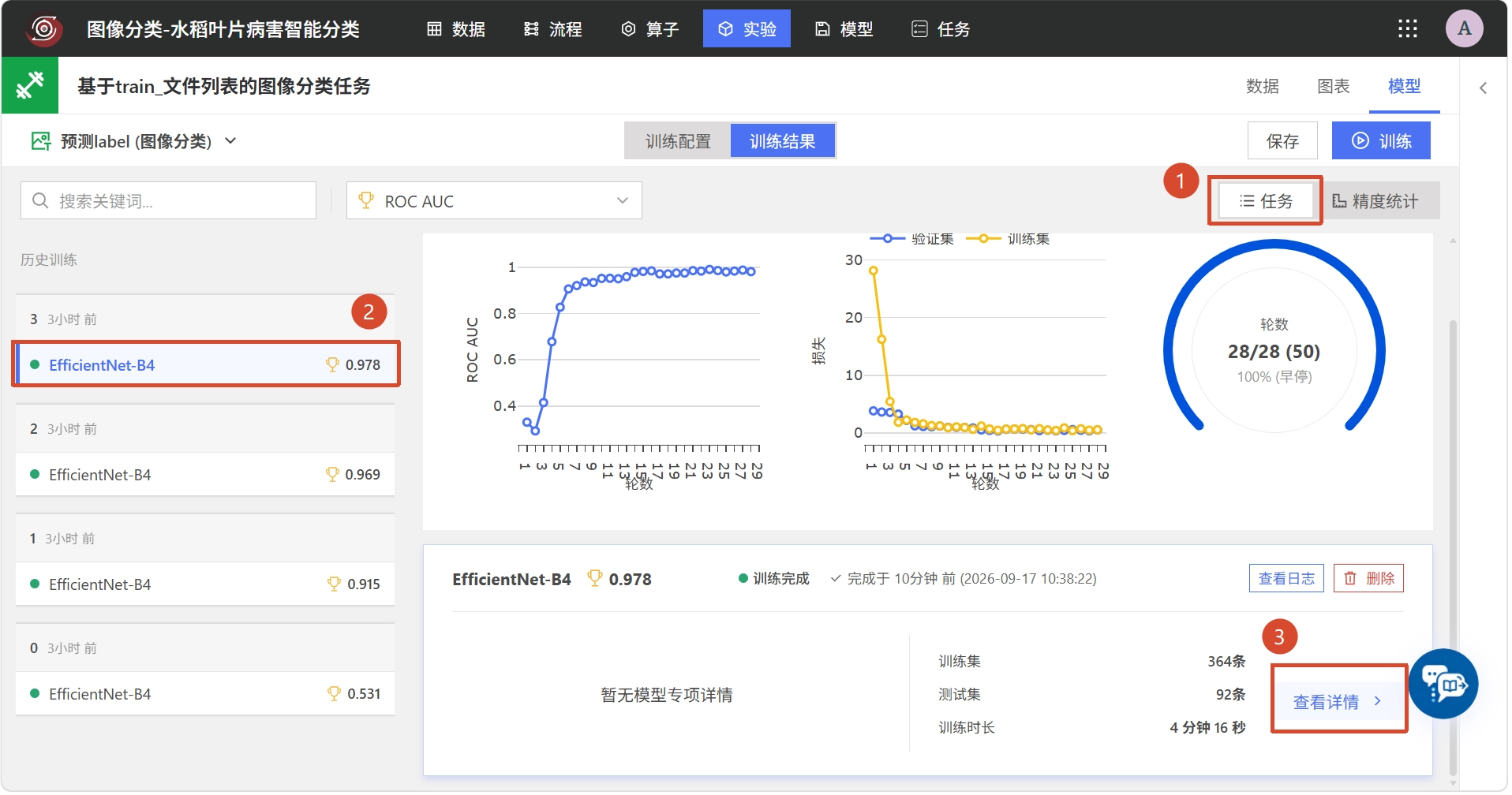Viewport: 1512px width, 795px height.
Task: Click the image classification icon next to 预测label
Action: pos(40,141)
